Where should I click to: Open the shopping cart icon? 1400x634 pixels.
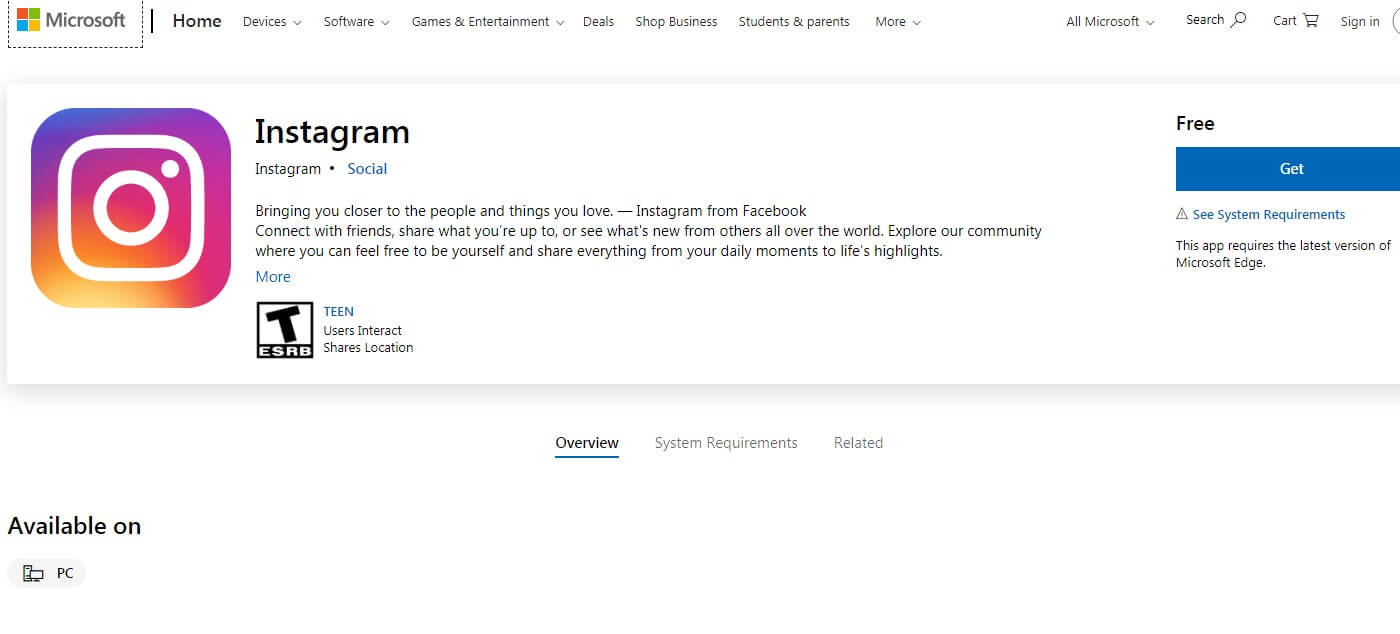click(1310, 20)
